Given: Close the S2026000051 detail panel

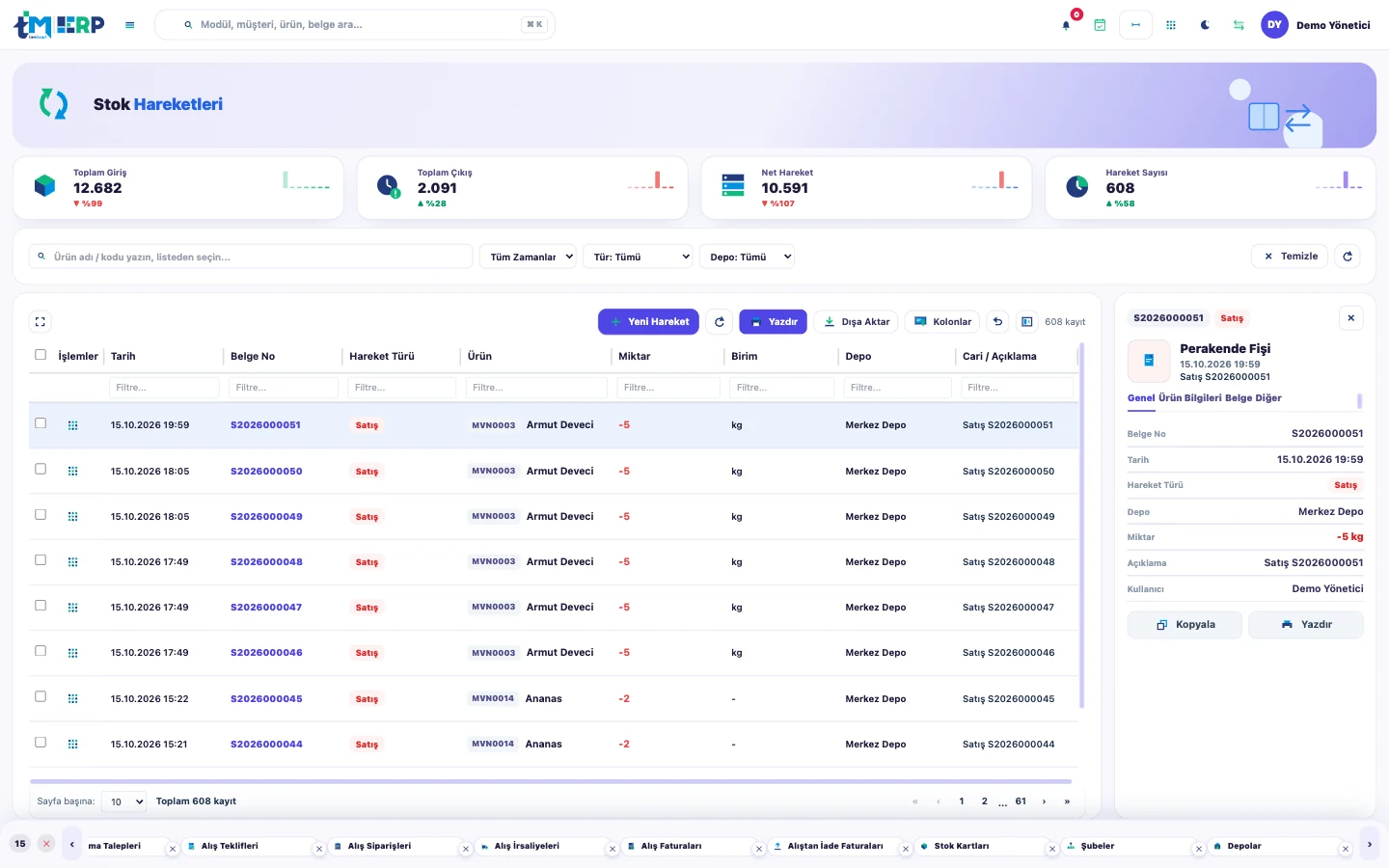Looking at the screenshot, I should tap(1351, 318).
